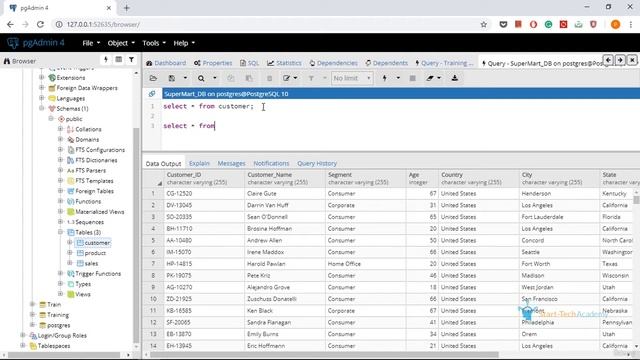Click the copy toolbar icon
The height and width of the screenshot is (360, 640).
[x=231, y=78]
